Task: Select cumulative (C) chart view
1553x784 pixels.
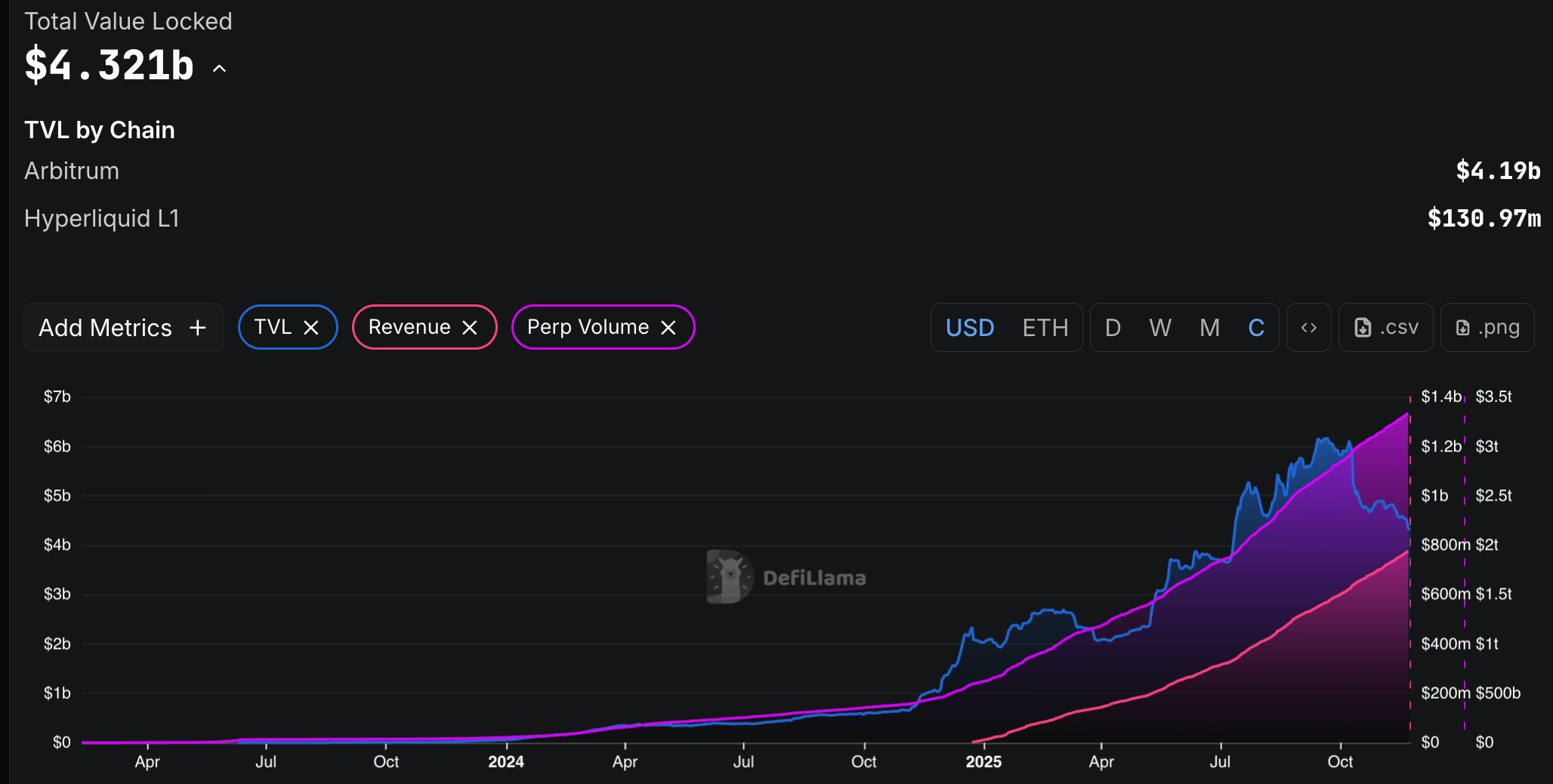Action: [x=1255, y=328]
